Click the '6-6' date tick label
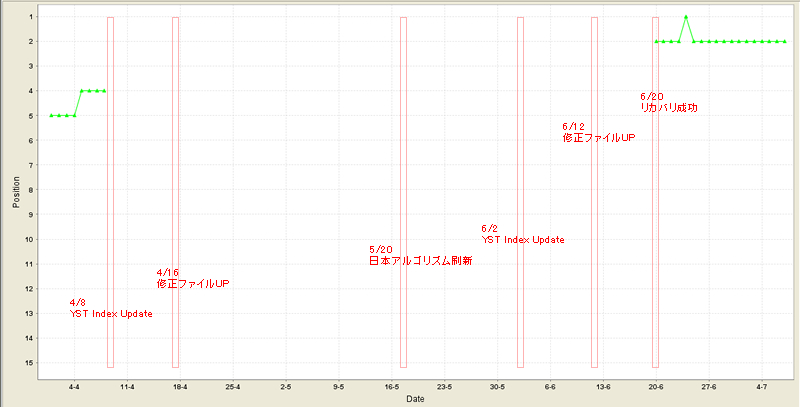 coord(550,387)
